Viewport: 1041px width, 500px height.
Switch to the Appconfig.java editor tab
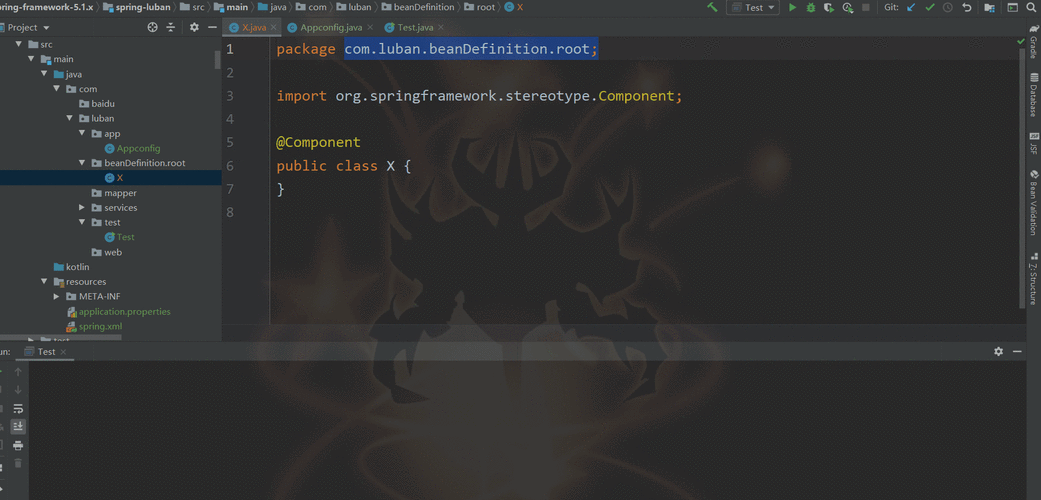pyautogui.click(x=328, y=28)
